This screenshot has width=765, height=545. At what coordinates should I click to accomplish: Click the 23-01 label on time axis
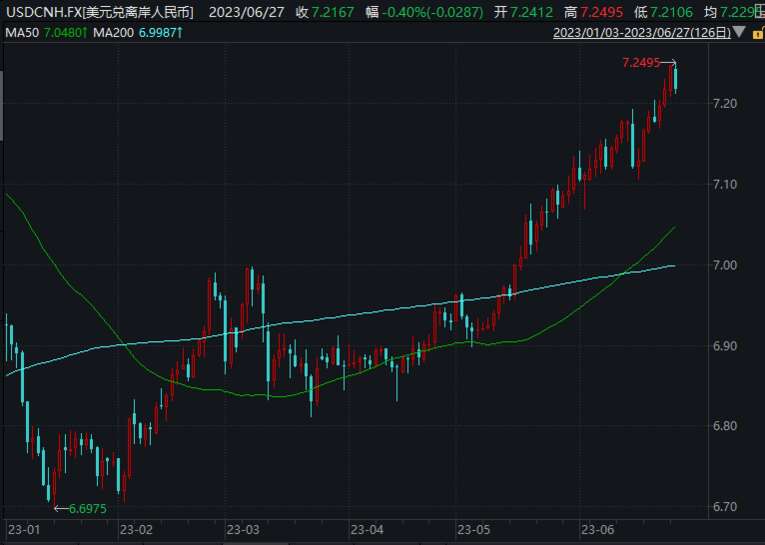pos(22,529)
